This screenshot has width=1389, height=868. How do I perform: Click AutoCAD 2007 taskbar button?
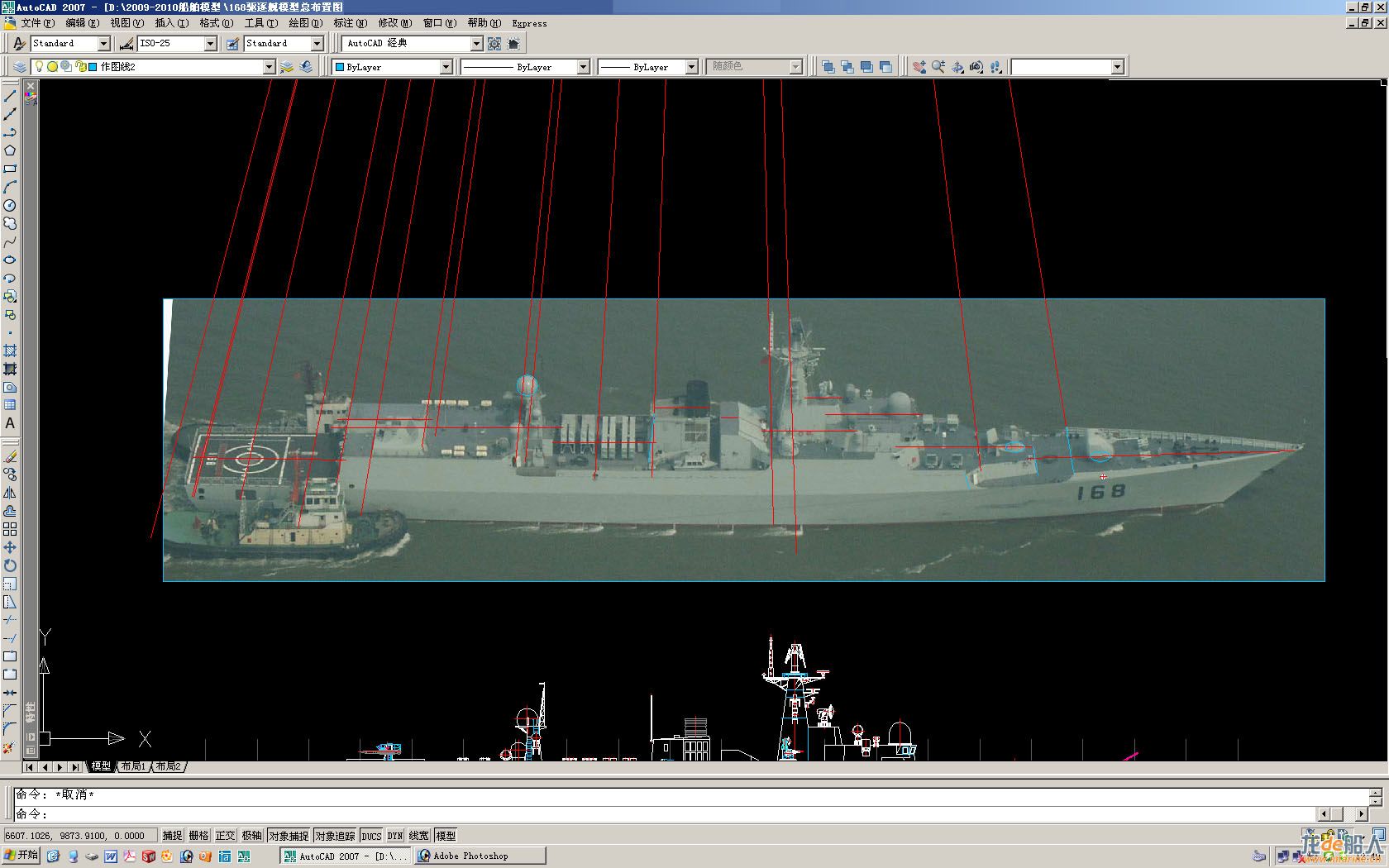(x=346, y=856)
